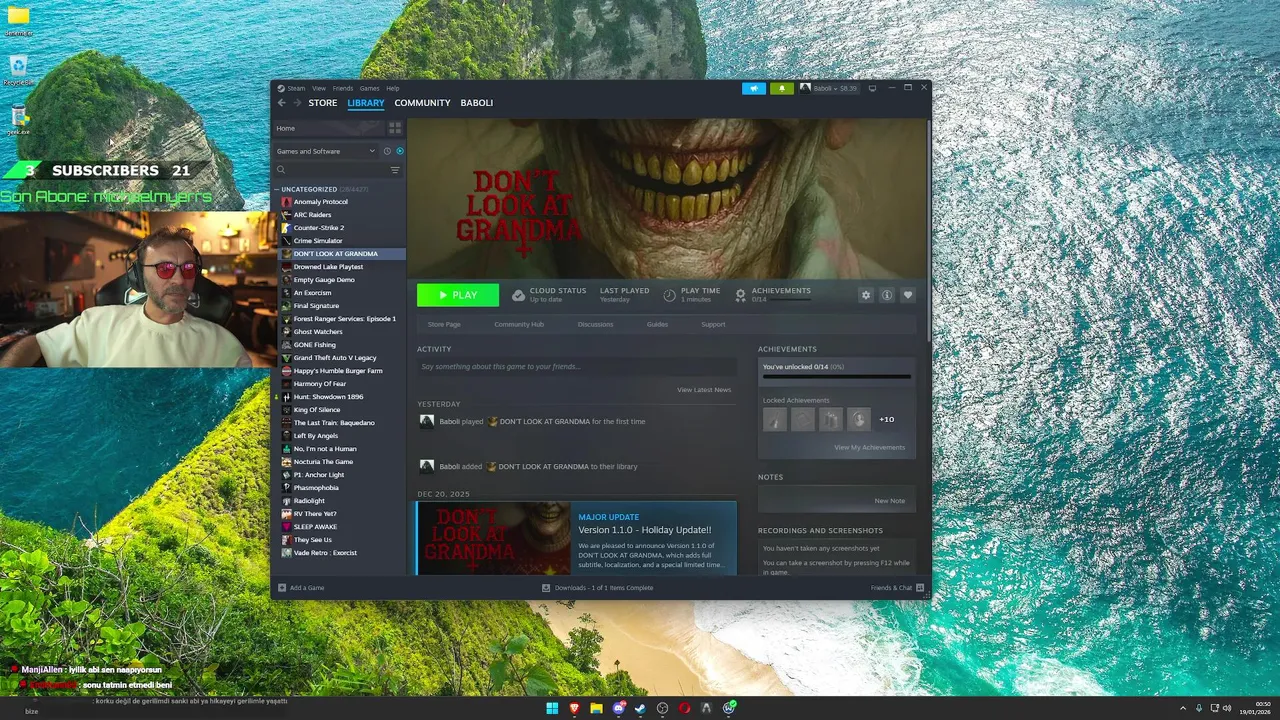Select Grand Theft Auto V Legacy entry
This screenshot has width=1280, height=720.
(x=340, y=358)
